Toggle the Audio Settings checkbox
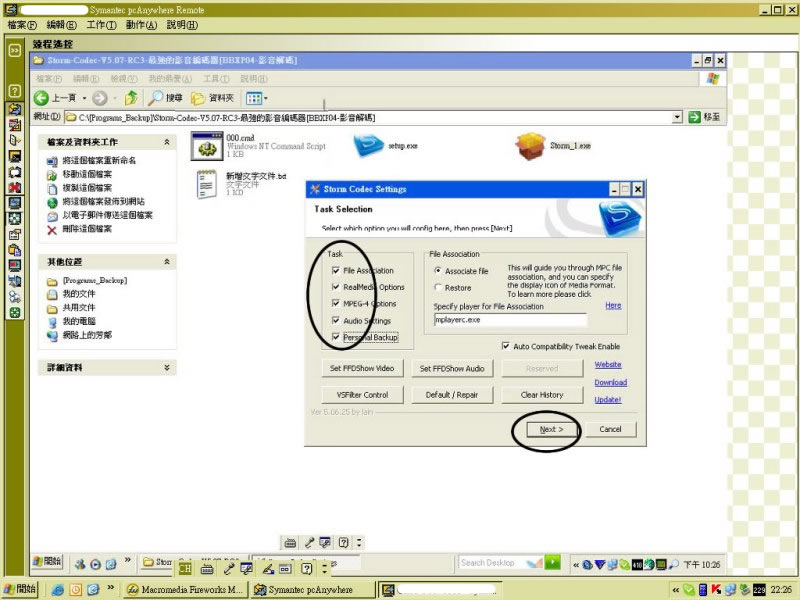This screenshot has height=600, width=800. coord(336,320)
